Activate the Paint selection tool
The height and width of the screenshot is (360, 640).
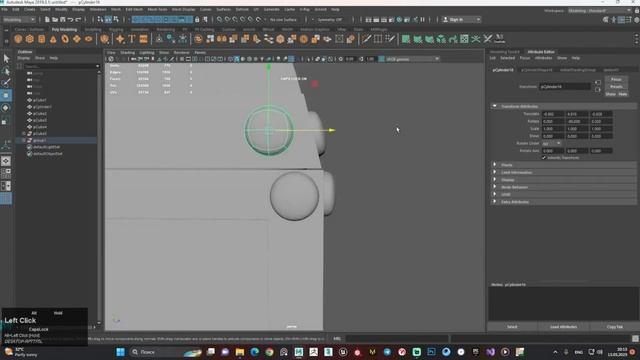point(6,83)
